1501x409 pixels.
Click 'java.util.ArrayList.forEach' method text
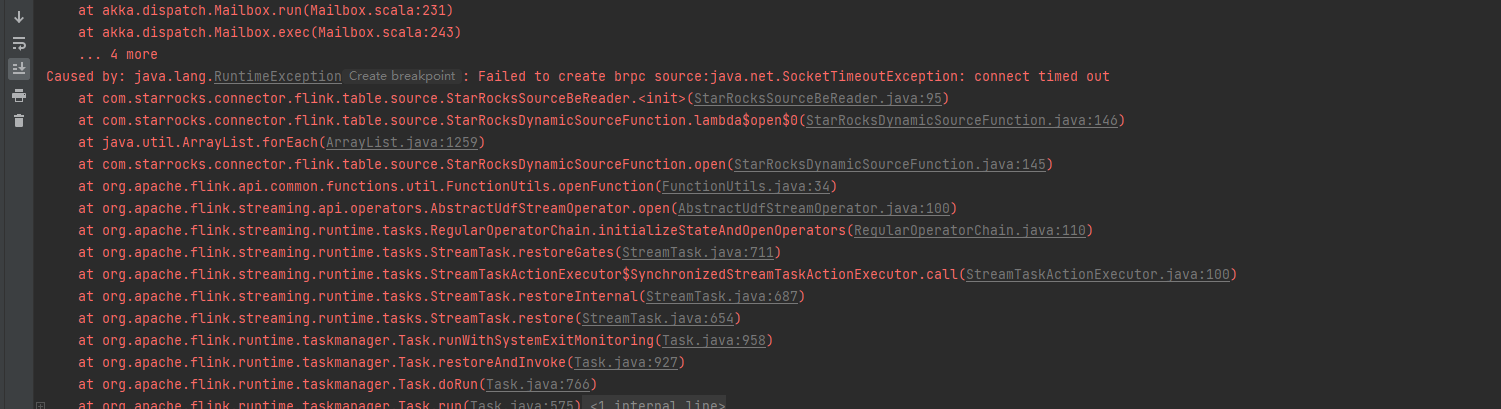pyautogui.click(x=210, y=142)
